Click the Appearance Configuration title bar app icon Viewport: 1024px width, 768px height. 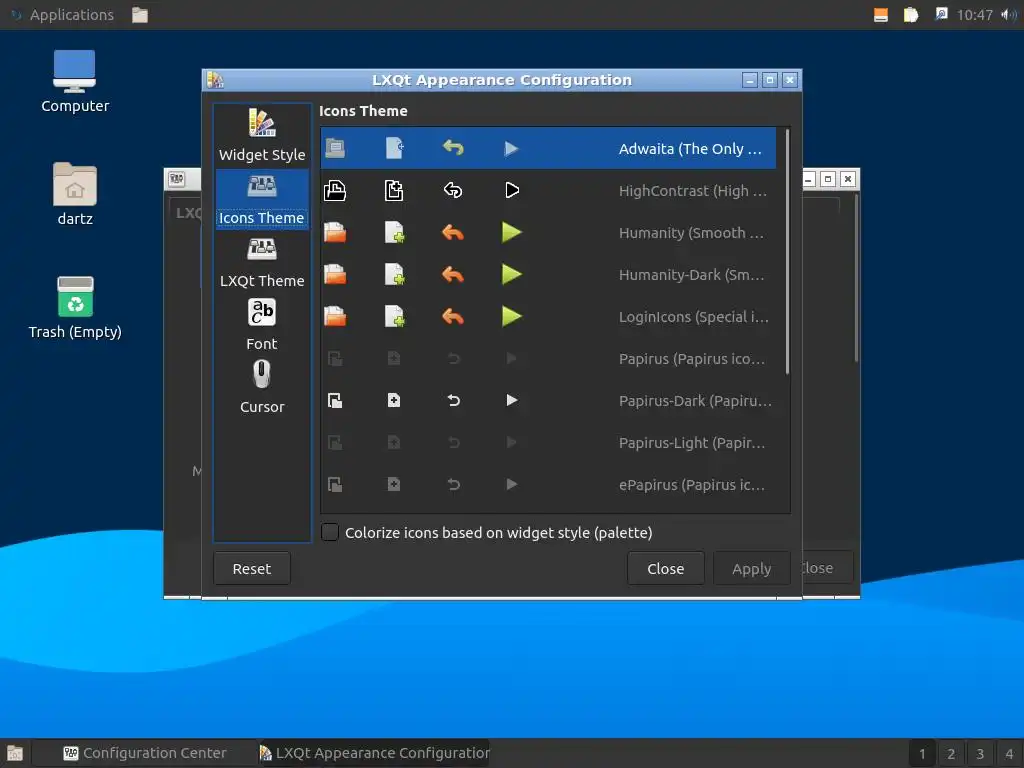point(215,80)
